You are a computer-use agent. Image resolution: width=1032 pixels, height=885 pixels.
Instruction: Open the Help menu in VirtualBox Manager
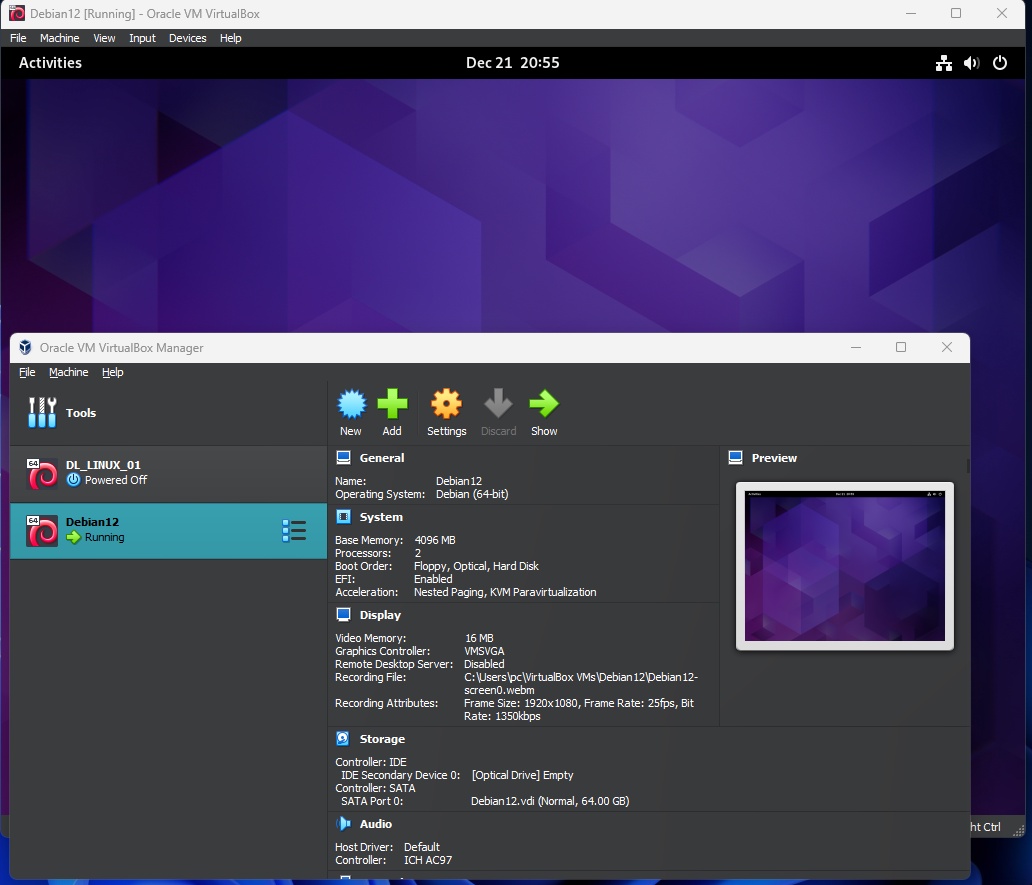tap(112, 372)
